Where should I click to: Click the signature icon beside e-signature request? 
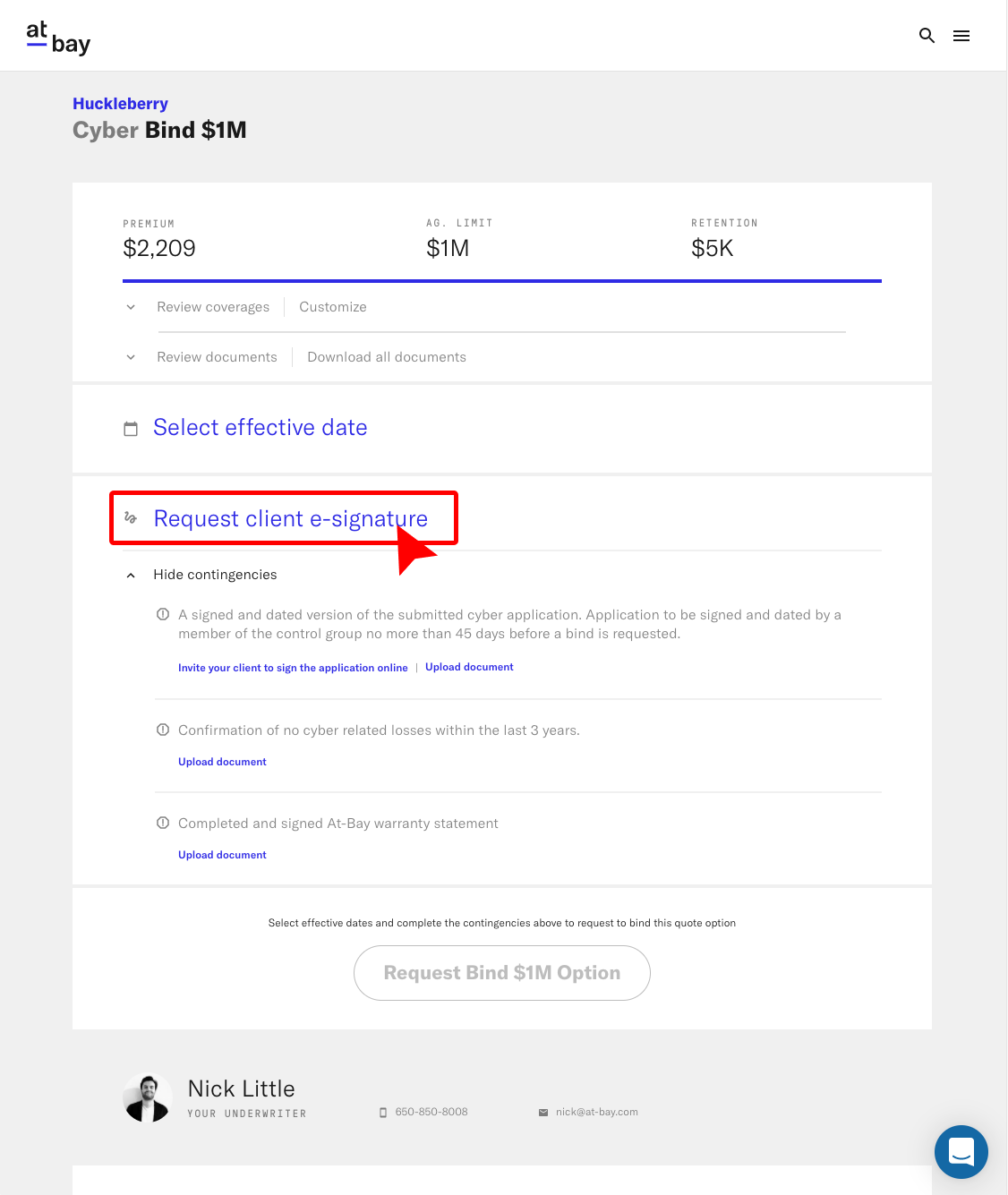click(131, 518)
